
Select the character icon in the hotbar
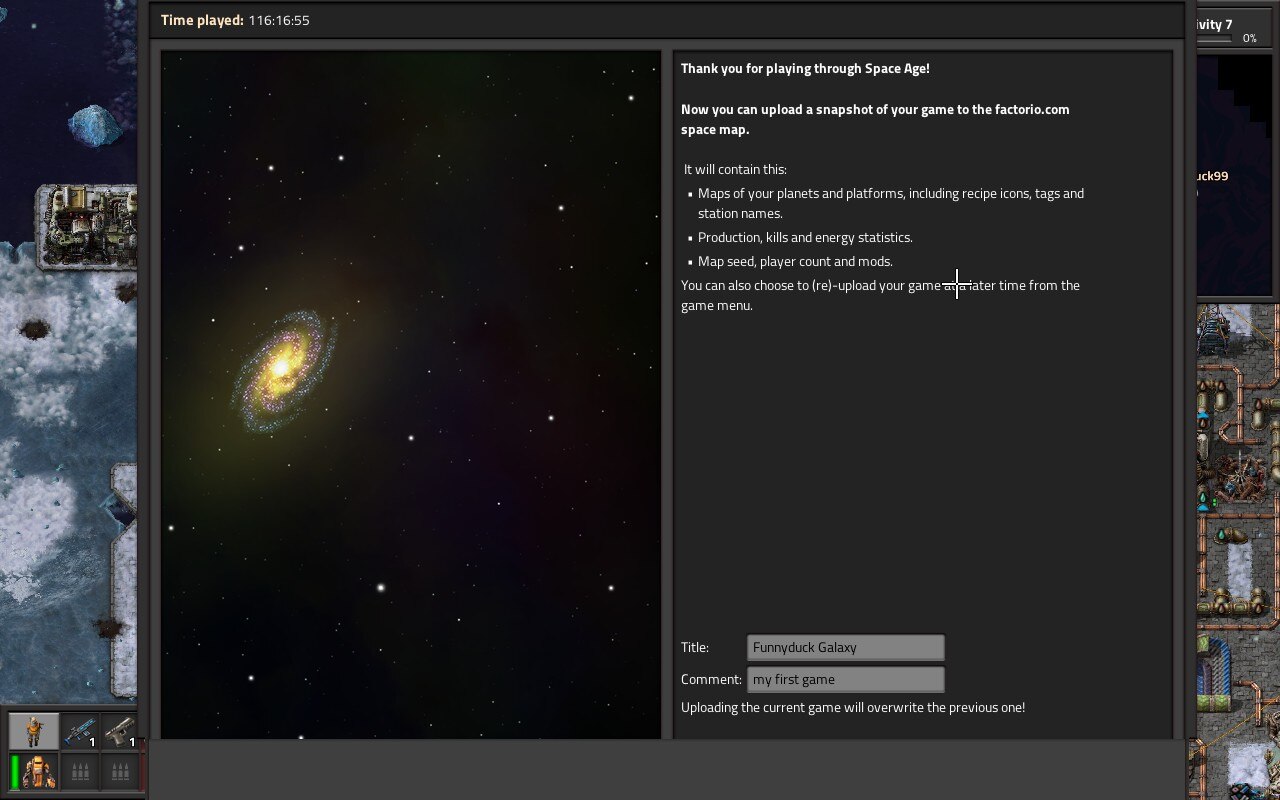[34, 731]
